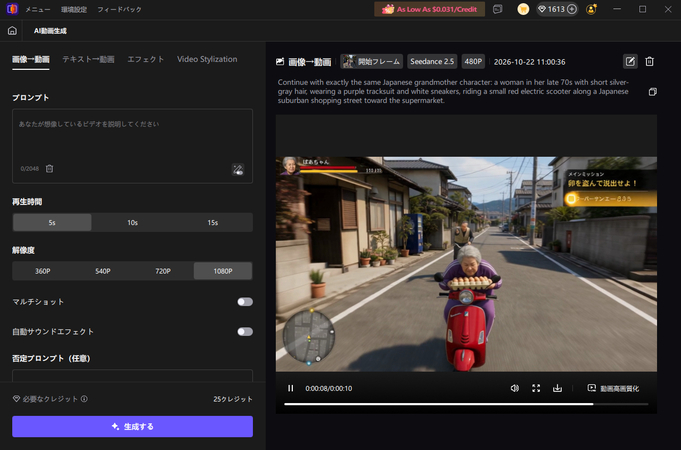This screenshot has height=450, width=681.
Task: Copy the prompt text icon
Action: (652, 92)
